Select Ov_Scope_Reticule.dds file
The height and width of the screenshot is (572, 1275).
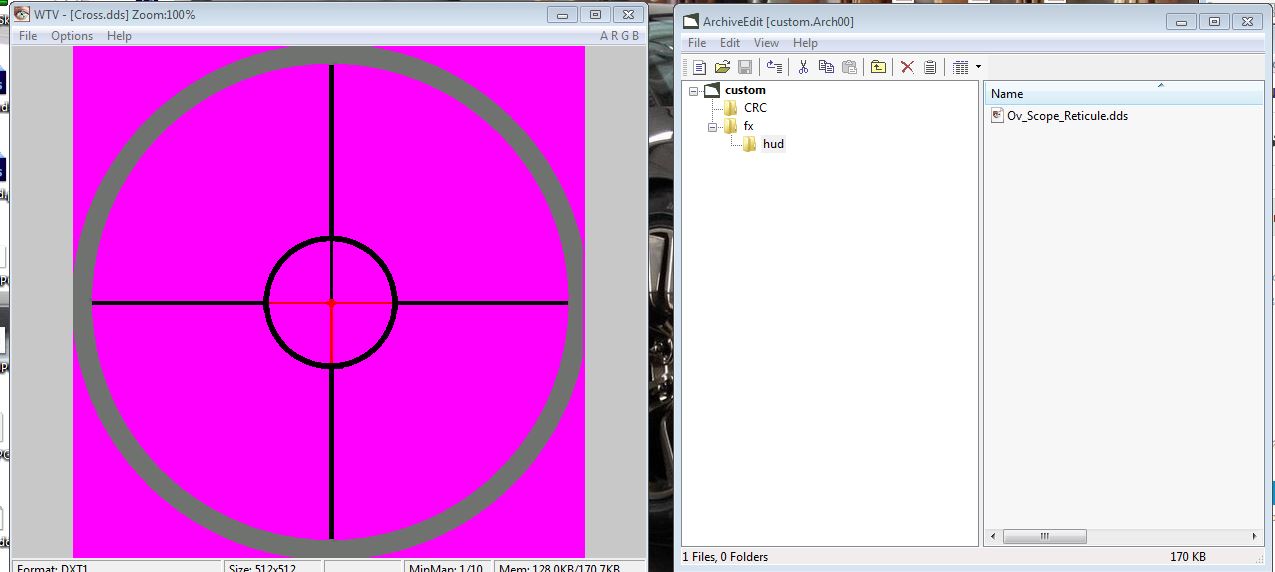(x=1067, y=116)
